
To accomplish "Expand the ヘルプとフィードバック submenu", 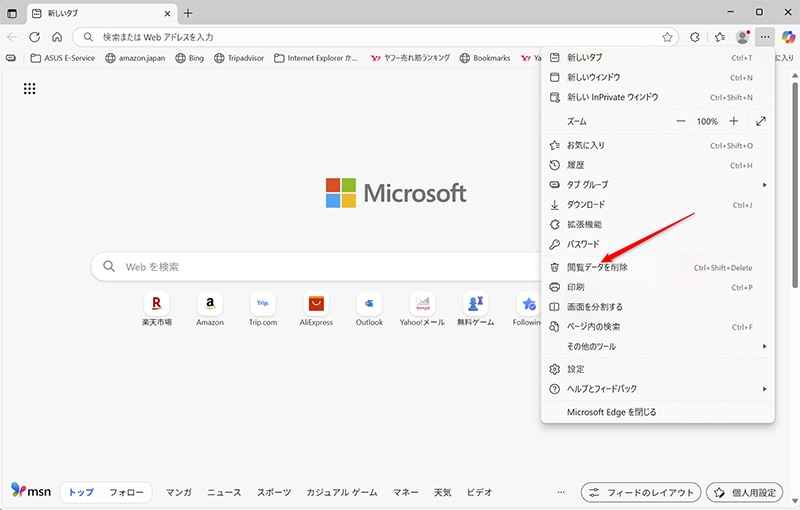I will 657,389.
